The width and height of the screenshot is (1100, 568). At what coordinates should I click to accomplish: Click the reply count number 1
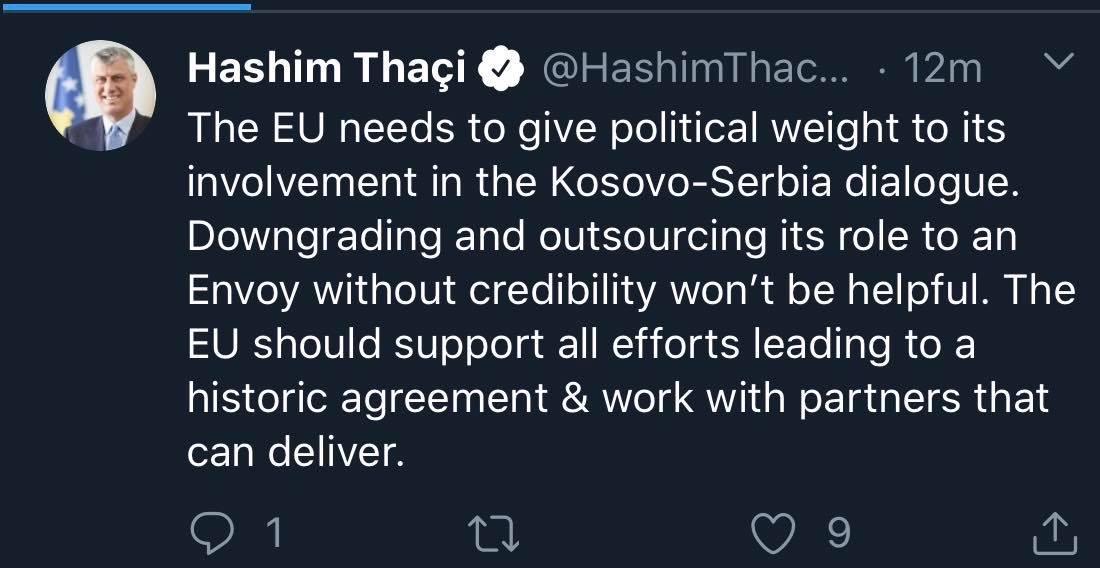point(274,534)
